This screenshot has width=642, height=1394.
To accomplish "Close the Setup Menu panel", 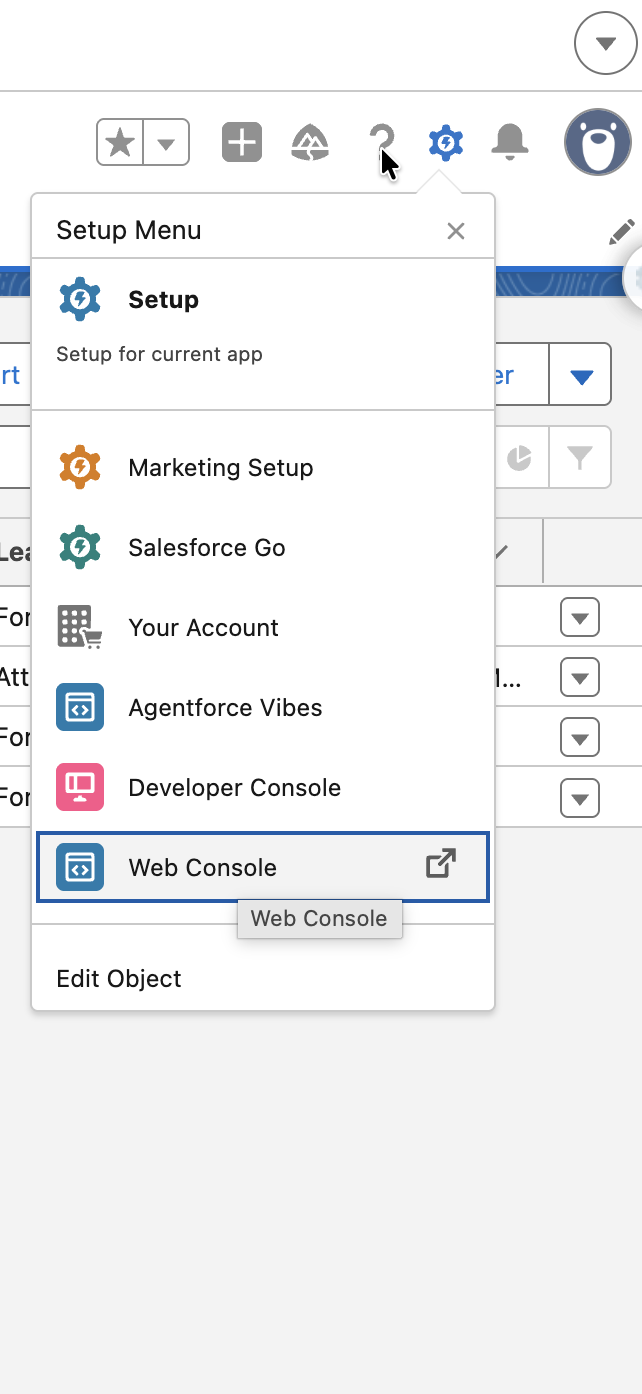I will click(456, 231).
